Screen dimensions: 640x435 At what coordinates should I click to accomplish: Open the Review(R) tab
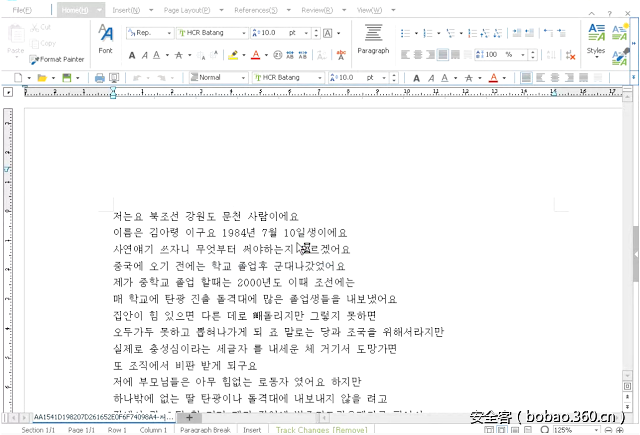[x=317, y=10]
